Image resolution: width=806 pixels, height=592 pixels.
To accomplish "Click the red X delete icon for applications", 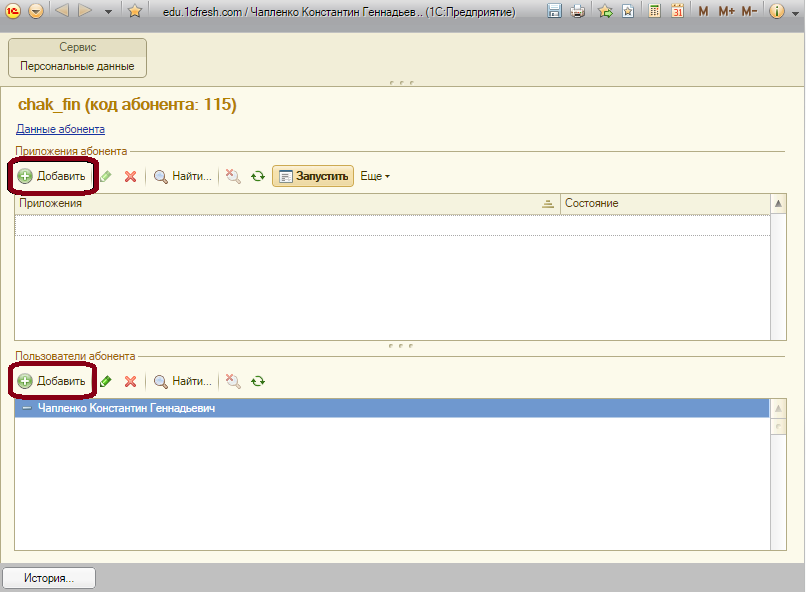I will coord(131,176).
